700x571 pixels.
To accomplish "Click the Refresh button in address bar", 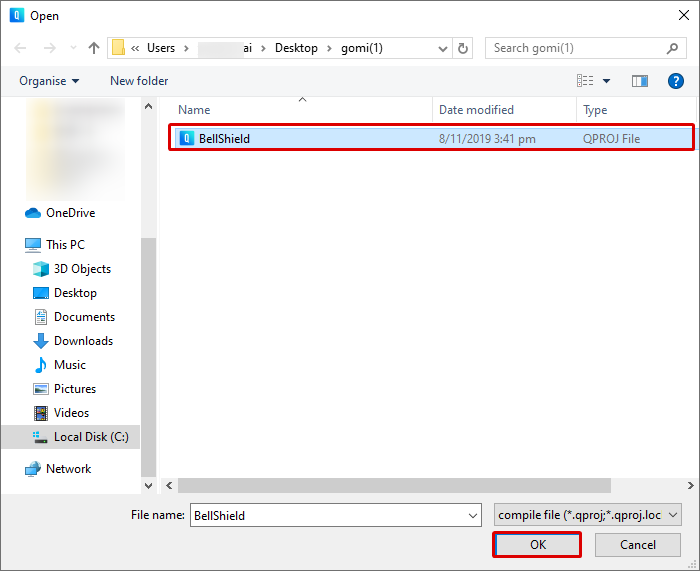I will (x=462, y=48).
